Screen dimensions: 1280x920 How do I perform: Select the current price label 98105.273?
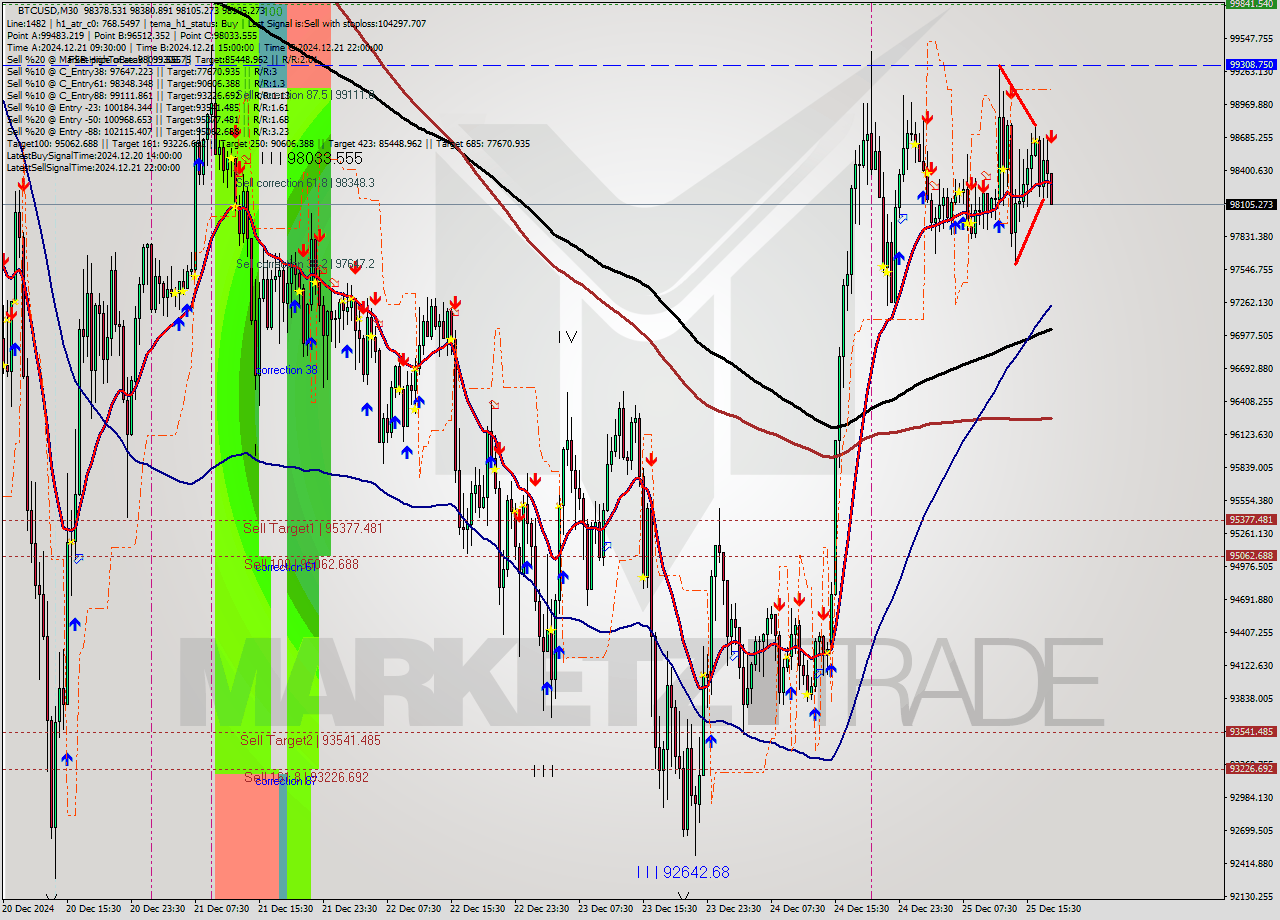pos(1251,204)
